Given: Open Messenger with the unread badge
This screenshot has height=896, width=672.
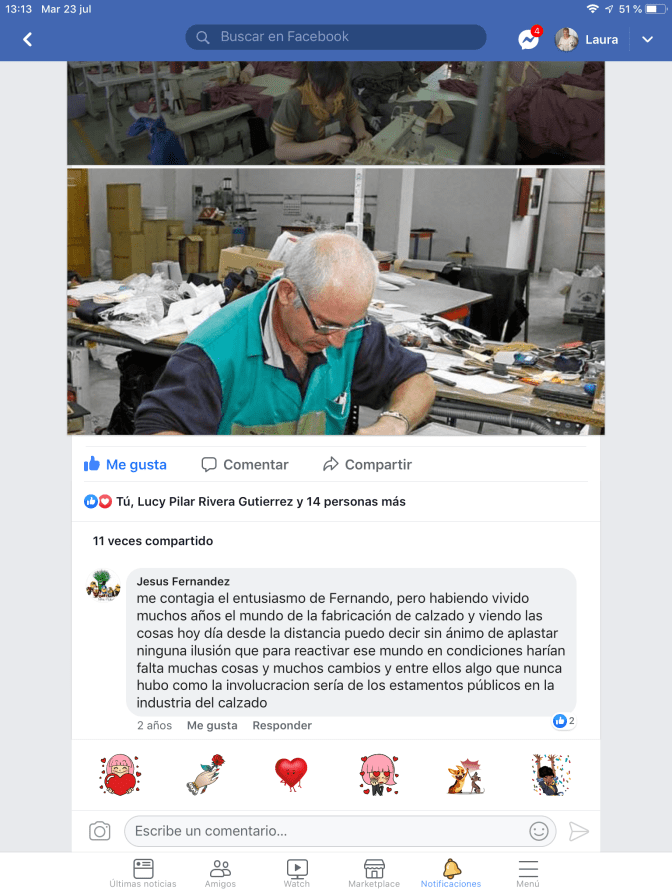Looking at the screenshot, I should pos(529,39).
